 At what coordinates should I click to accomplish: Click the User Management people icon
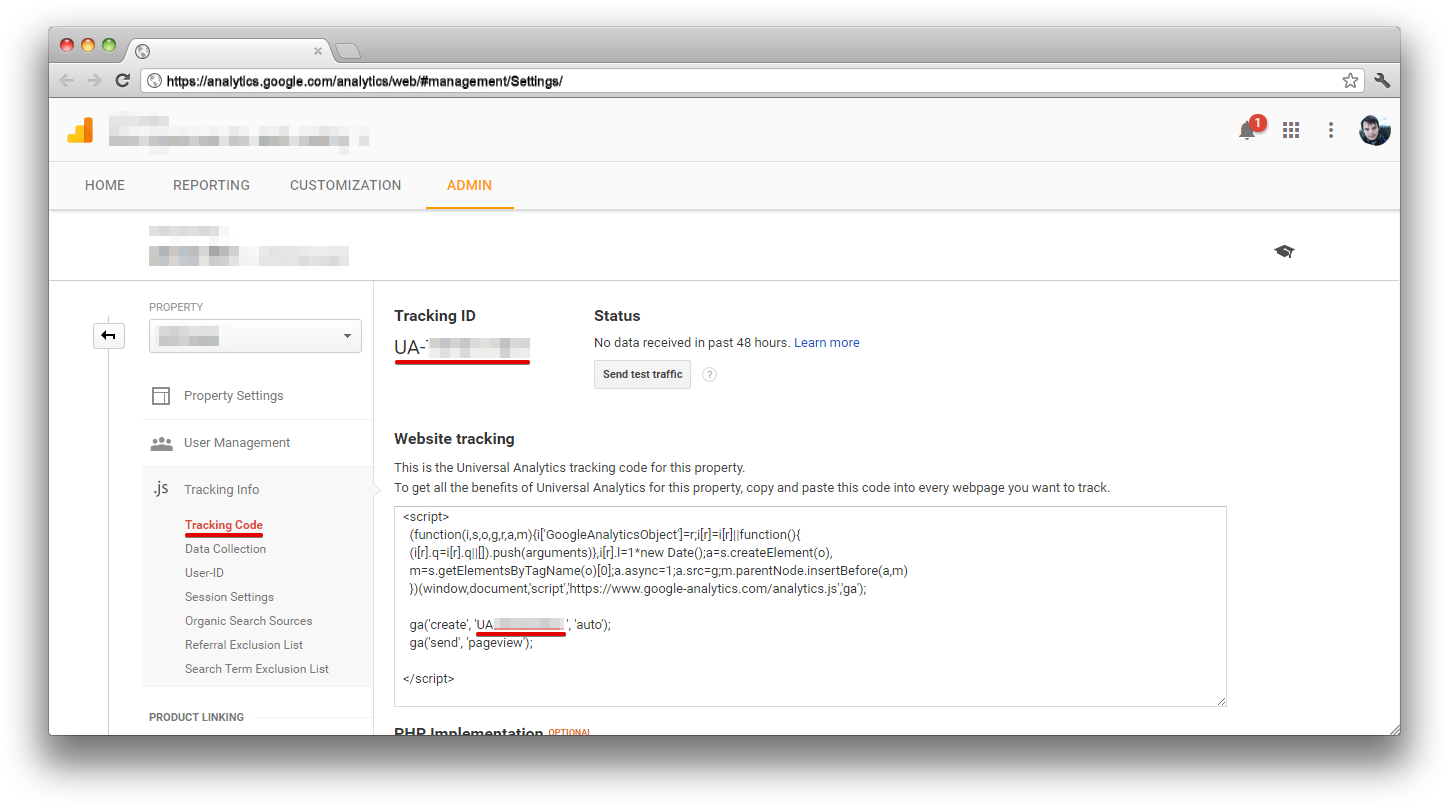tap(161, 443)
